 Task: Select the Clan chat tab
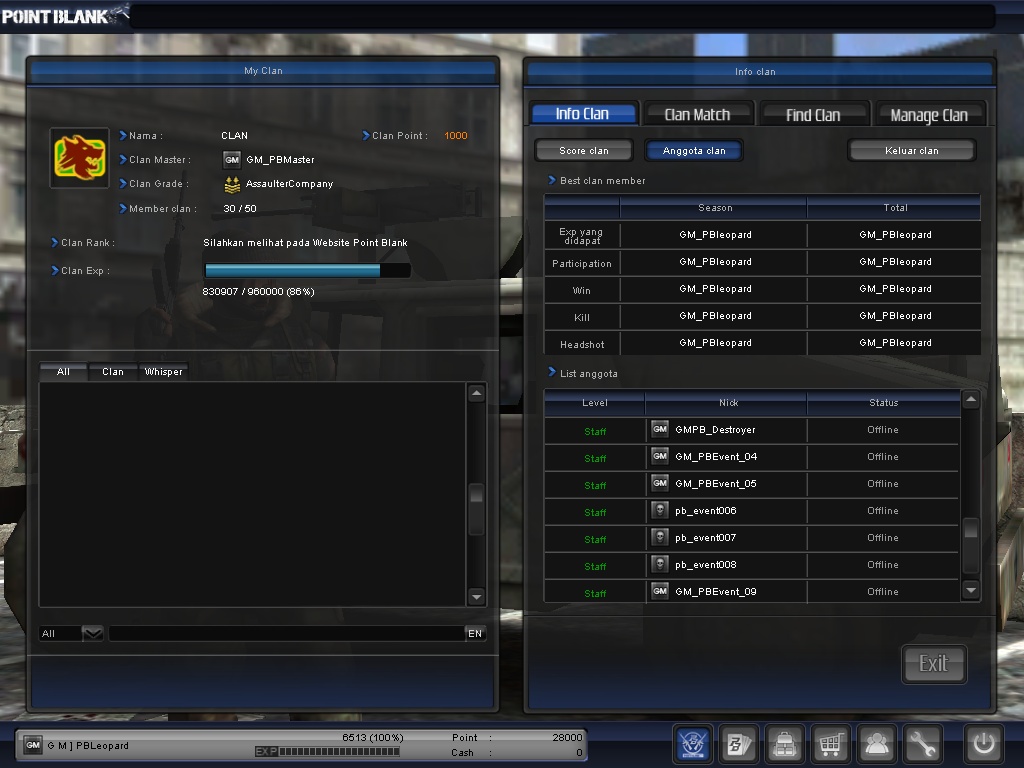pyautogui.click(x=112, y=372)
